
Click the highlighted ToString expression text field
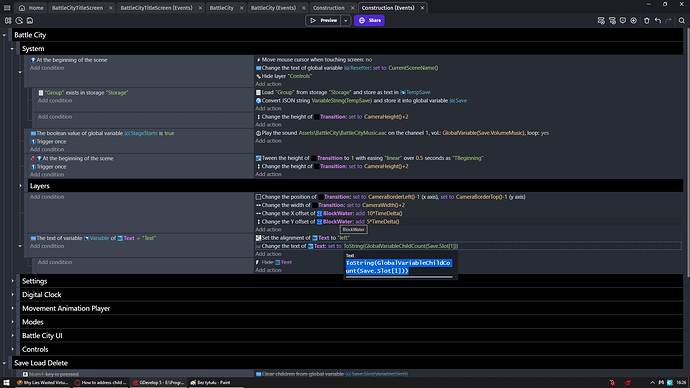coord(399,267)
